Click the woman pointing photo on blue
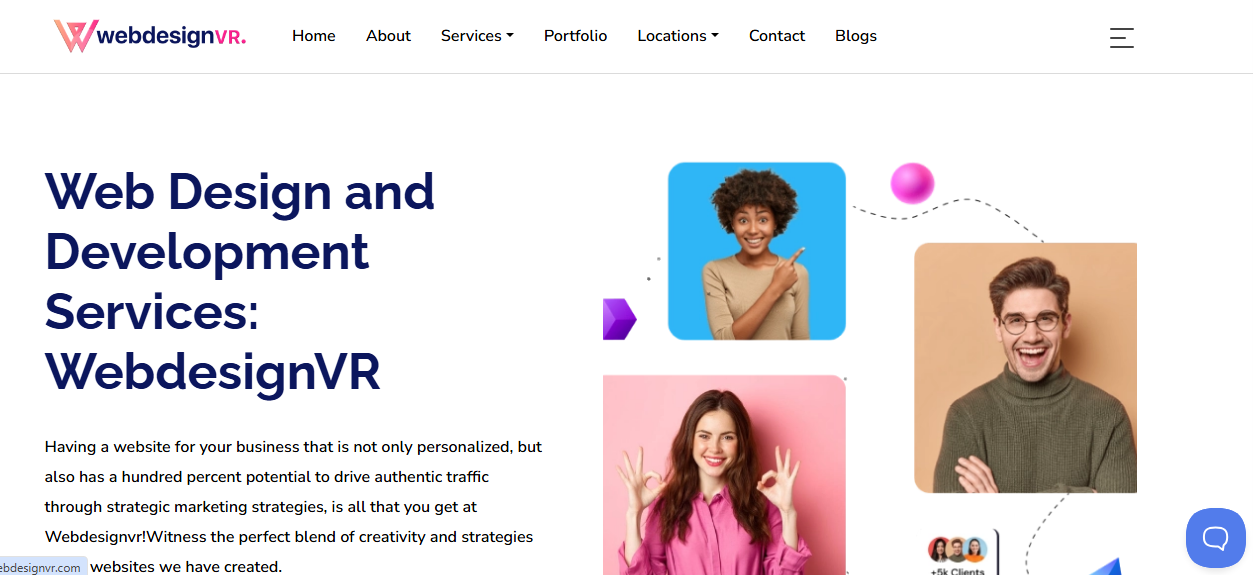The width and height of the screenshot is (1253, 575). tap(757, 251)
